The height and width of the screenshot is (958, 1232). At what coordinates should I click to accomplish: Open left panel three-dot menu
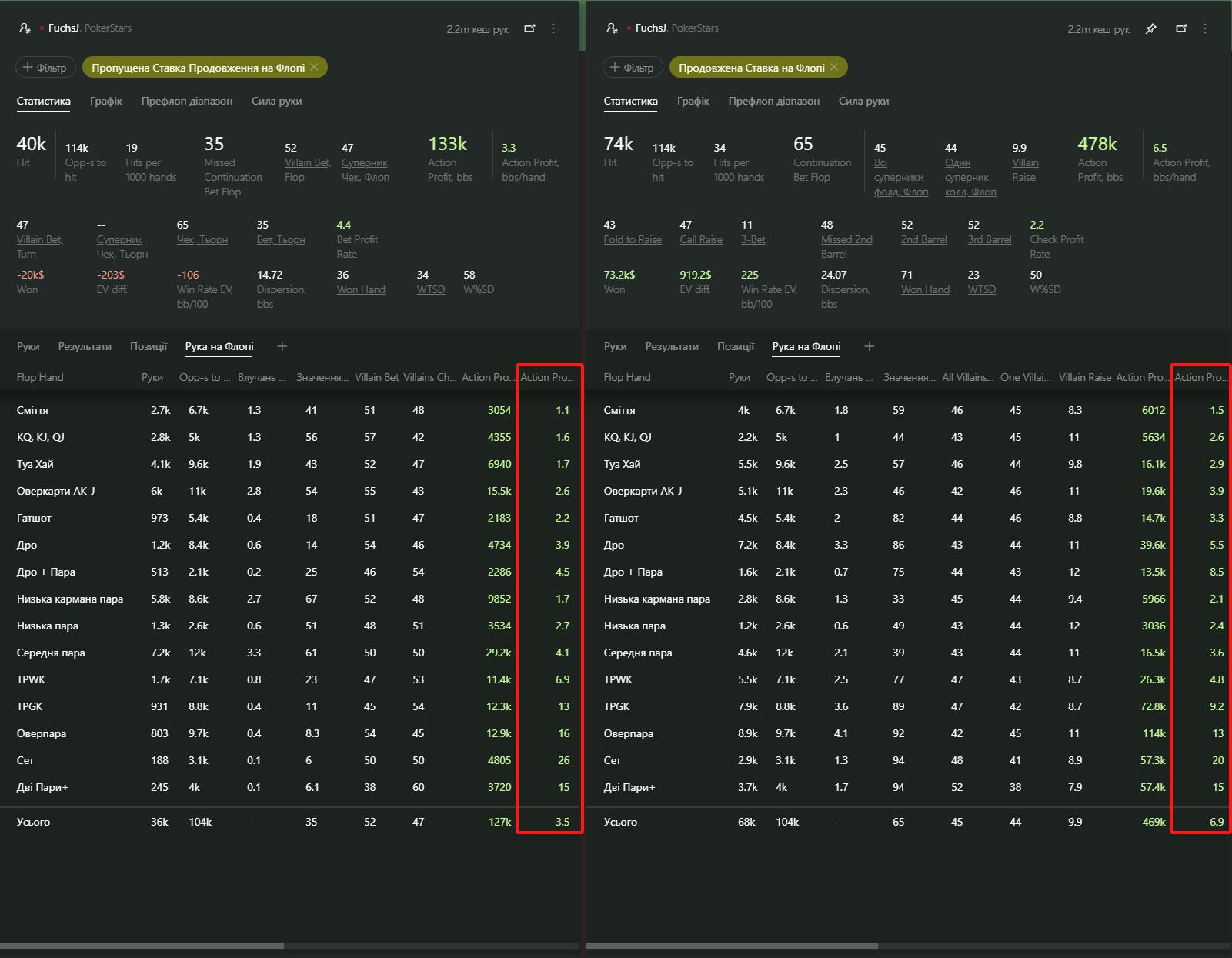[x=553, y=28]
